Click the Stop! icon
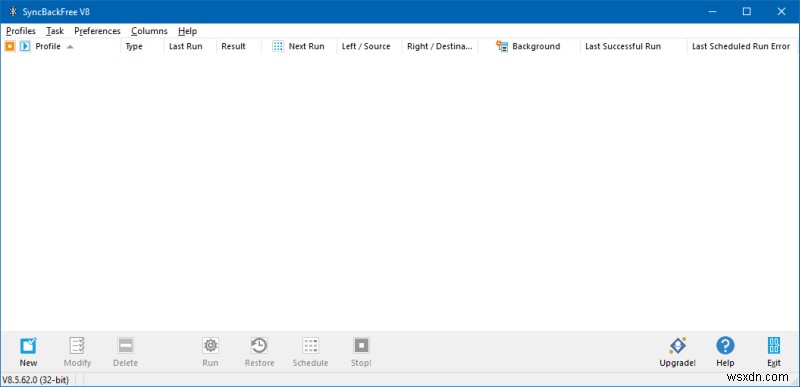This screenshot has width=800, height=387. coord(361,346)
